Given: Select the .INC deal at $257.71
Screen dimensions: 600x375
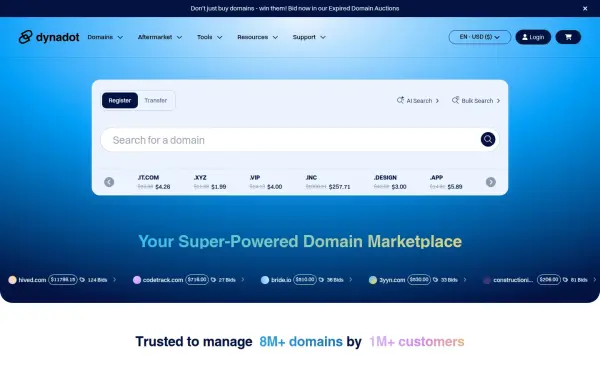Looking at the screenshot, I should click(328, 182).
